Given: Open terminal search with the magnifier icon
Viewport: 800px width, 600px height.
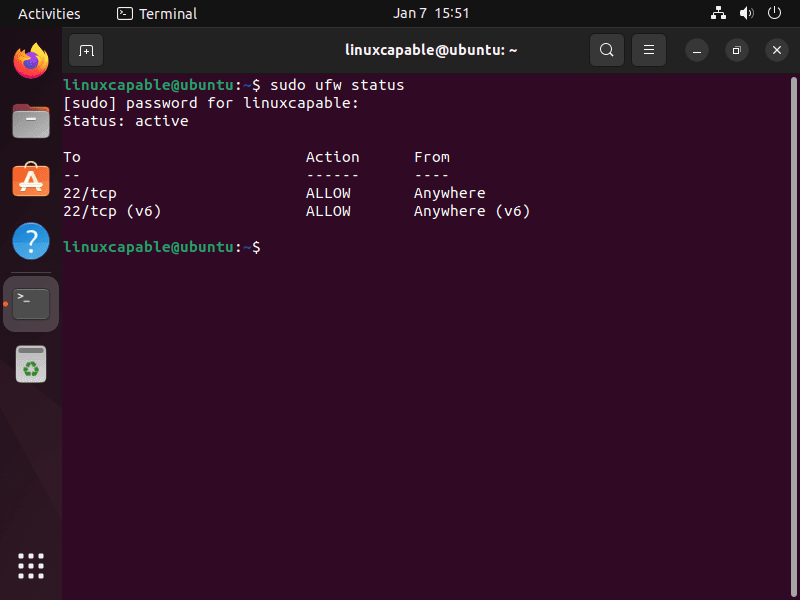Looking at the screenshot, I should [x=607, y=50].
